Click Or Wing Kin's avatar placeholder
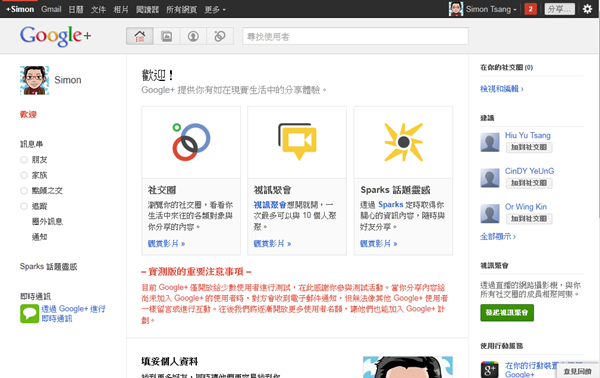The image size is (600, 378). point(490,213)
